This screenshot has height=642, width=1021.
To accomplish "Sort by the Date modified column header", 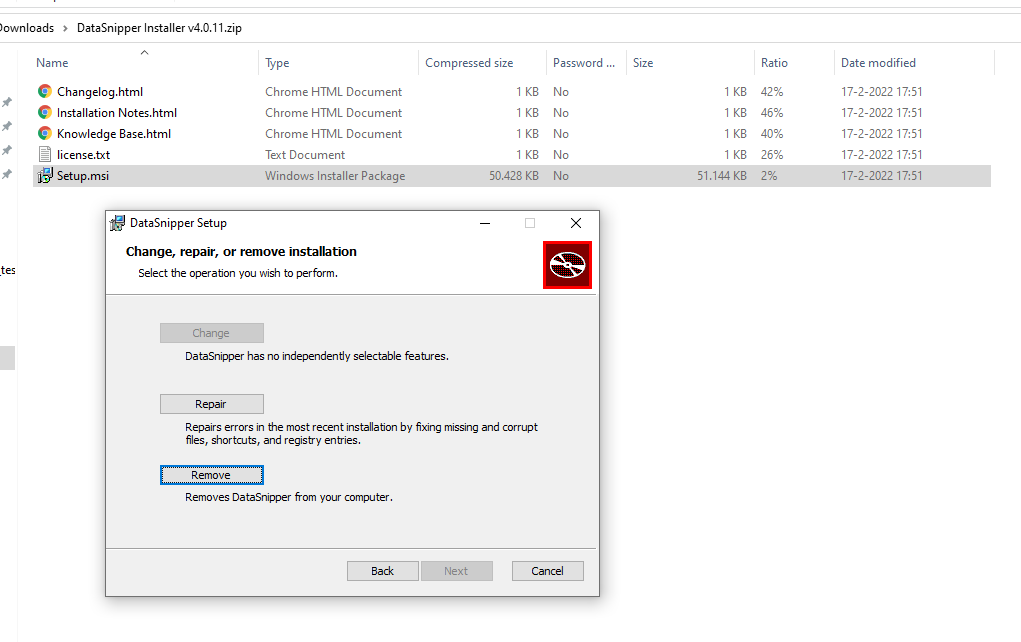I will pyautogui.click(x=878, y=63).
